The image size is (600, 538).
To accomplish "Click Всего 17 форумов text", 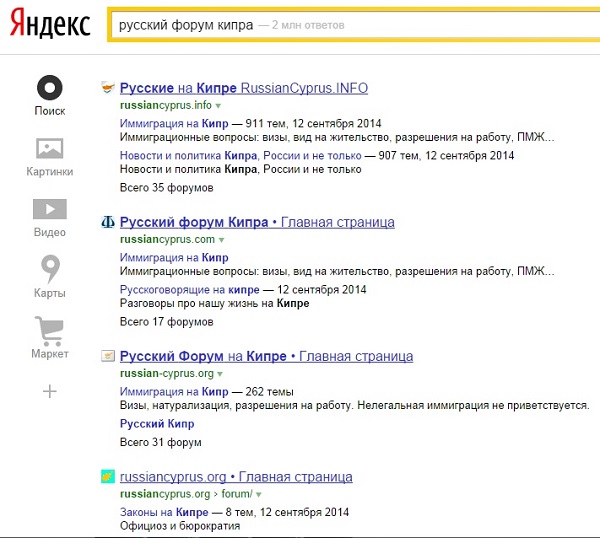I will pyautogui.click(x=166, y=322).
